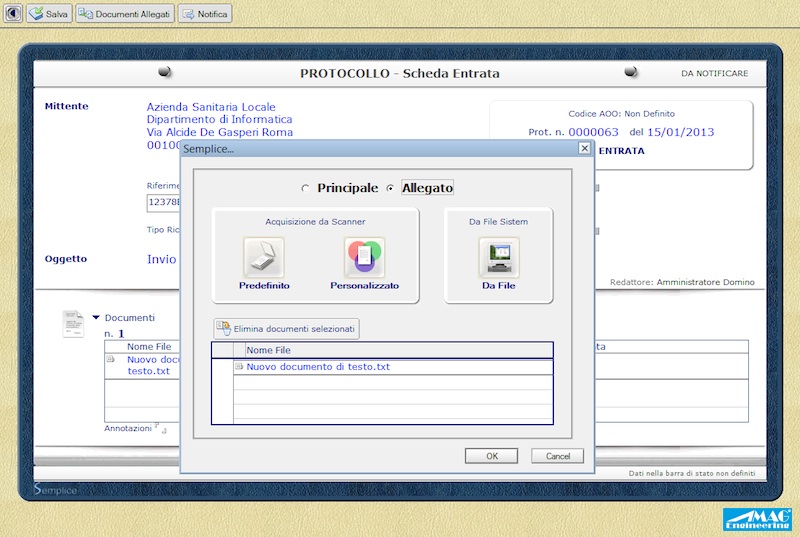
Task: Click the document icon beside Documenti
Action: pos(73,323)
